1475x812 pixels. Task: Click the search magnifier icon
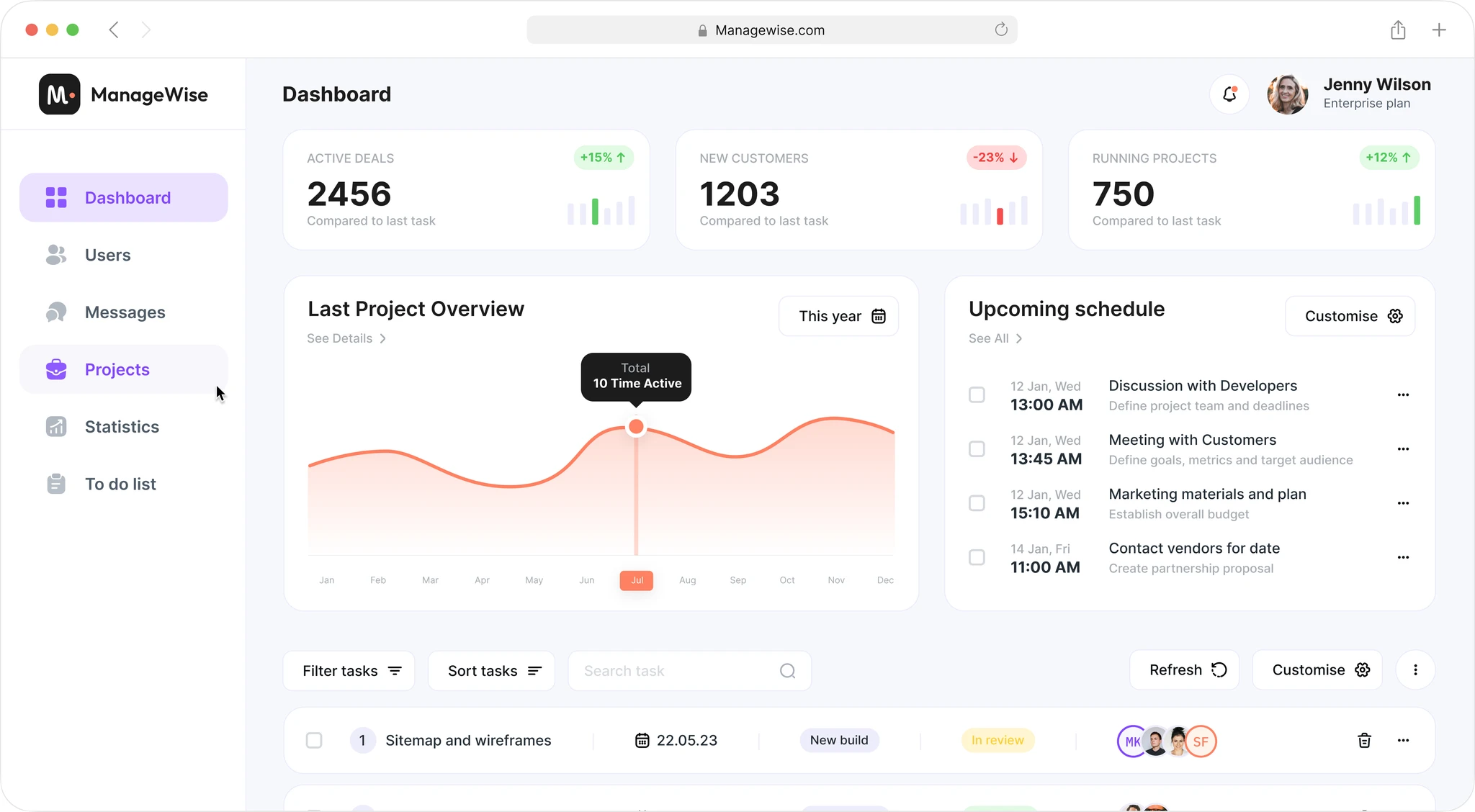point(787,671)
